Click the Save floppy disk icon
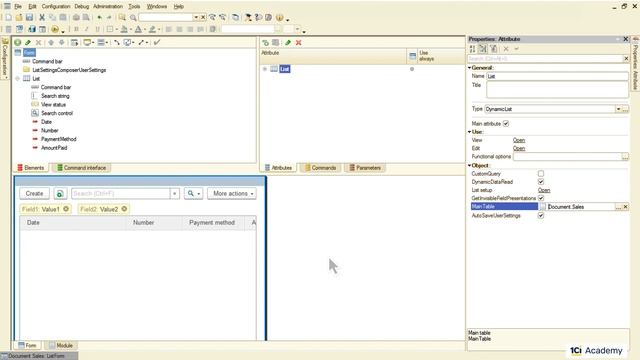 click(x=29, y=17)
